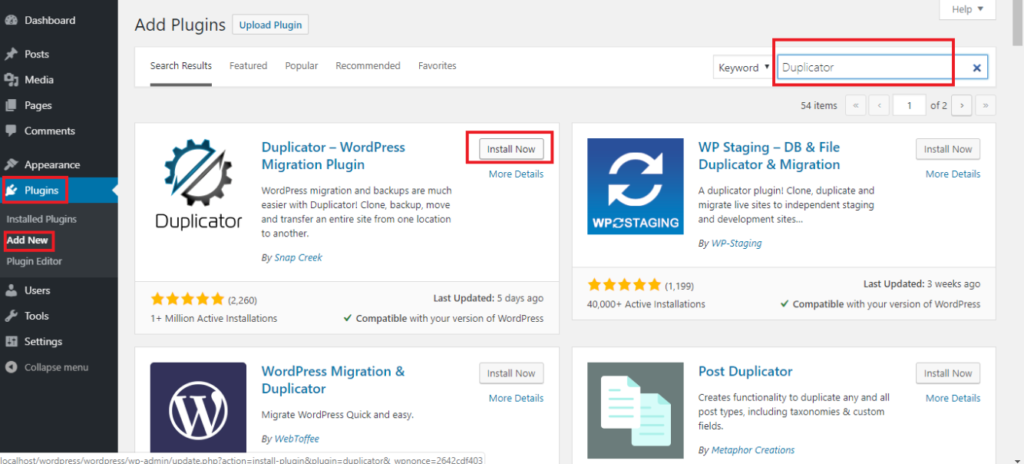Open author link WebToffee
Viewport: 1024px width, 464px height.
296,439
